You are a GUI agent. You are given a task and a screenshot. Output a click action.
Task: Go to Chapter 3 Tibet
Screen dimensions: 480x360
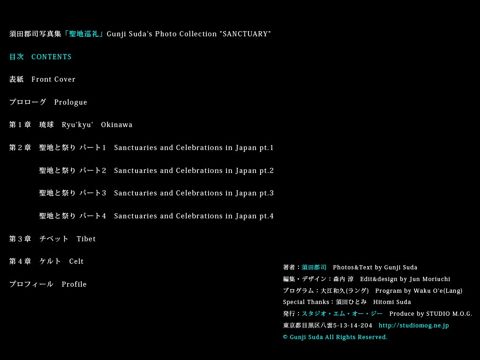(52, 239)
